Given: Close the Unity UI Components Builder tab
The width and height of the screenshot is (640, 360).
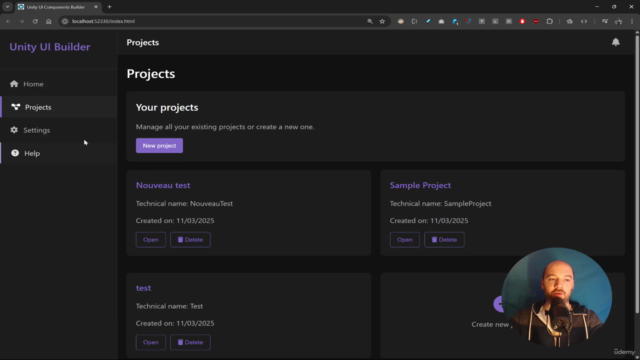Looking at the screenshot, I should (x=96, y=7).
